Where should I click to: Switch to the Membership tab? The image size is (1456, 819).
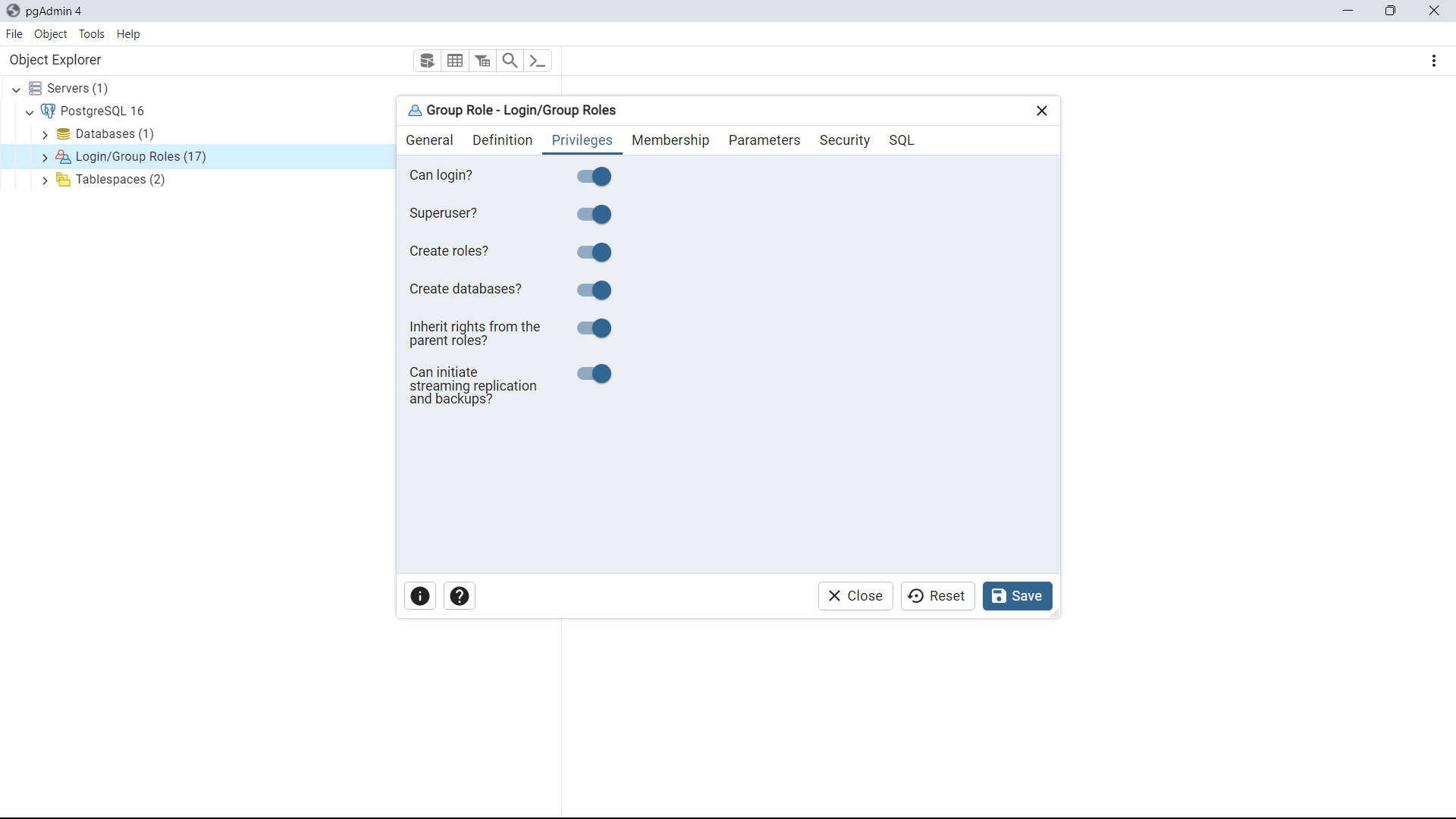coord(670,140)
